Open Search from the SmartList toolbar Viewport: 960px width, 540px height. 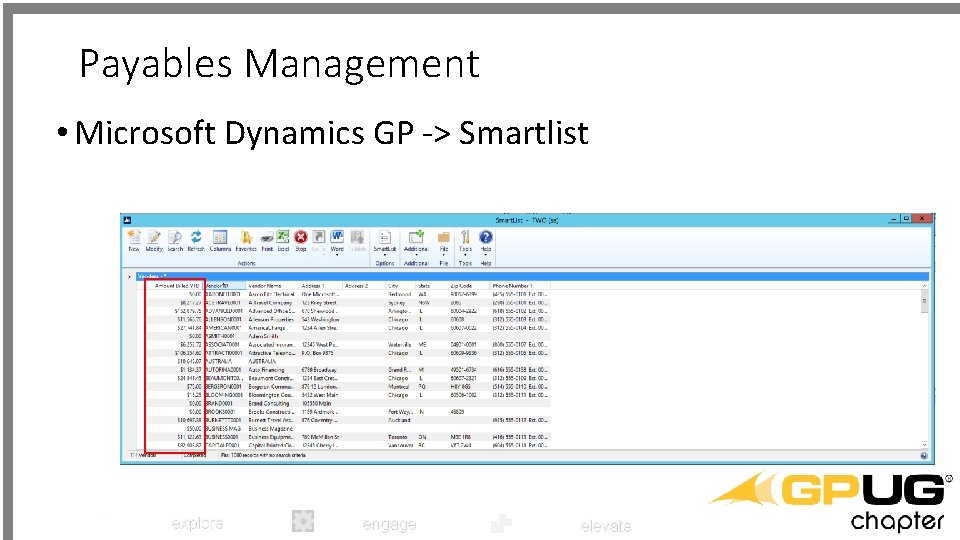(175, 240)
